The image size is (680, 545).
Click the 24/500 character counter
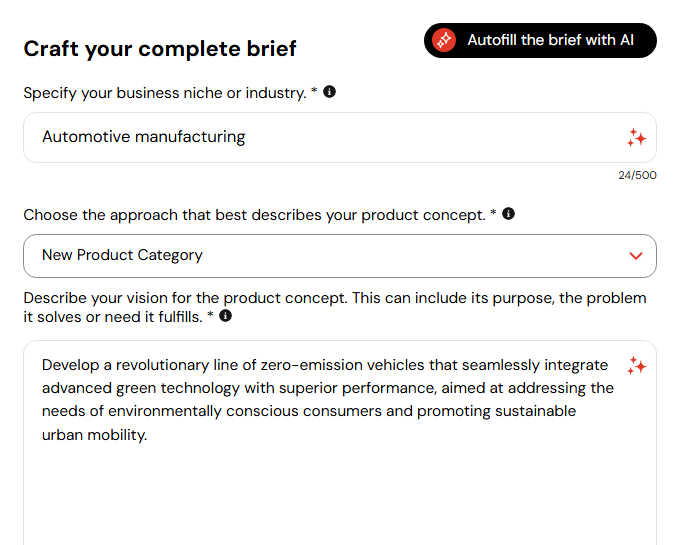637,175
